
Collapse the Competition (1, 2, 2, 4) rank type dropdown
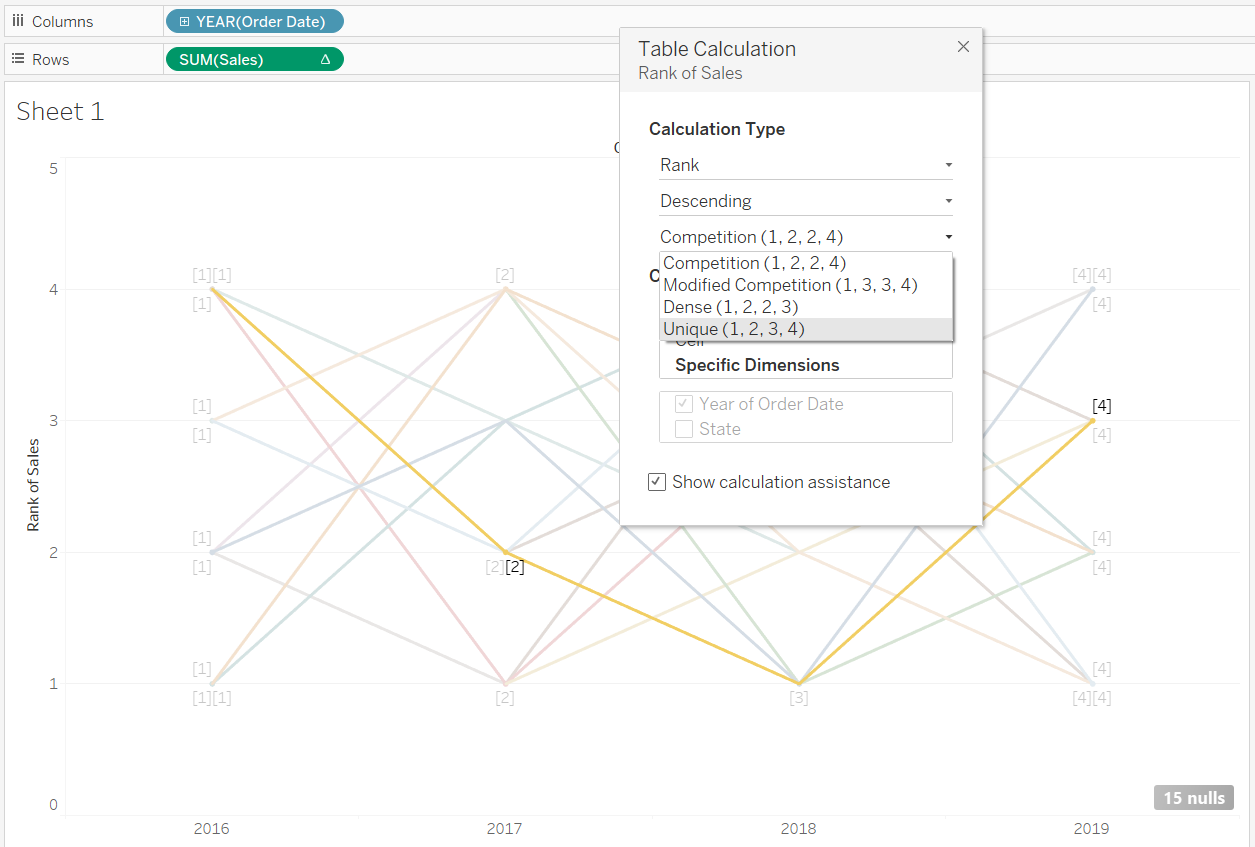click(806, 237)
